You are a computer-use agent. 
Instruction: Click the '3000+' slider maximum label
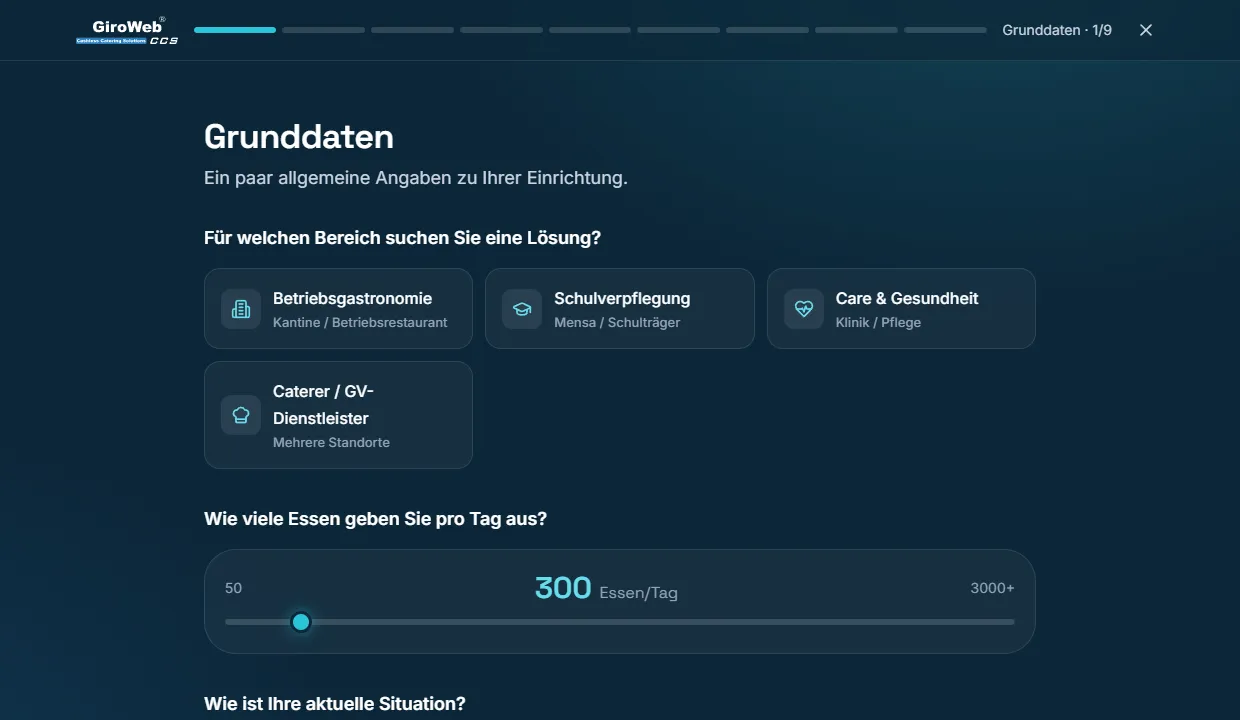[992, 588]
